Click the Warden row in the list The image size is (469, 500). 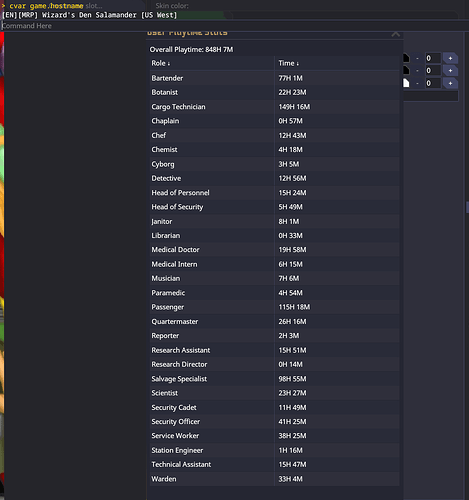pos(274,479)
